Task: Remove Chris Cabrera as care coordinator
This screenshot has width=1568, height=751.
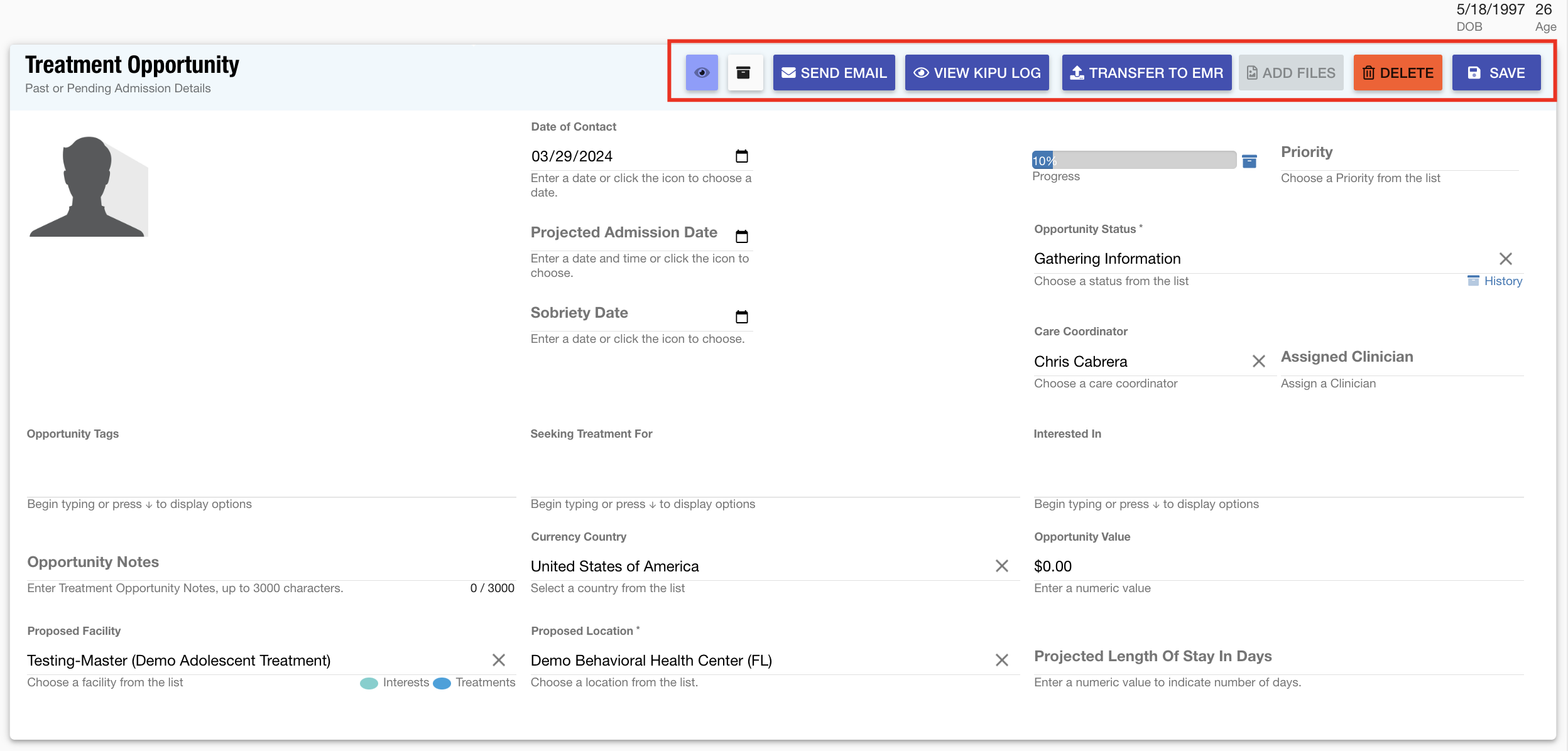Action: pos(1258,361)
